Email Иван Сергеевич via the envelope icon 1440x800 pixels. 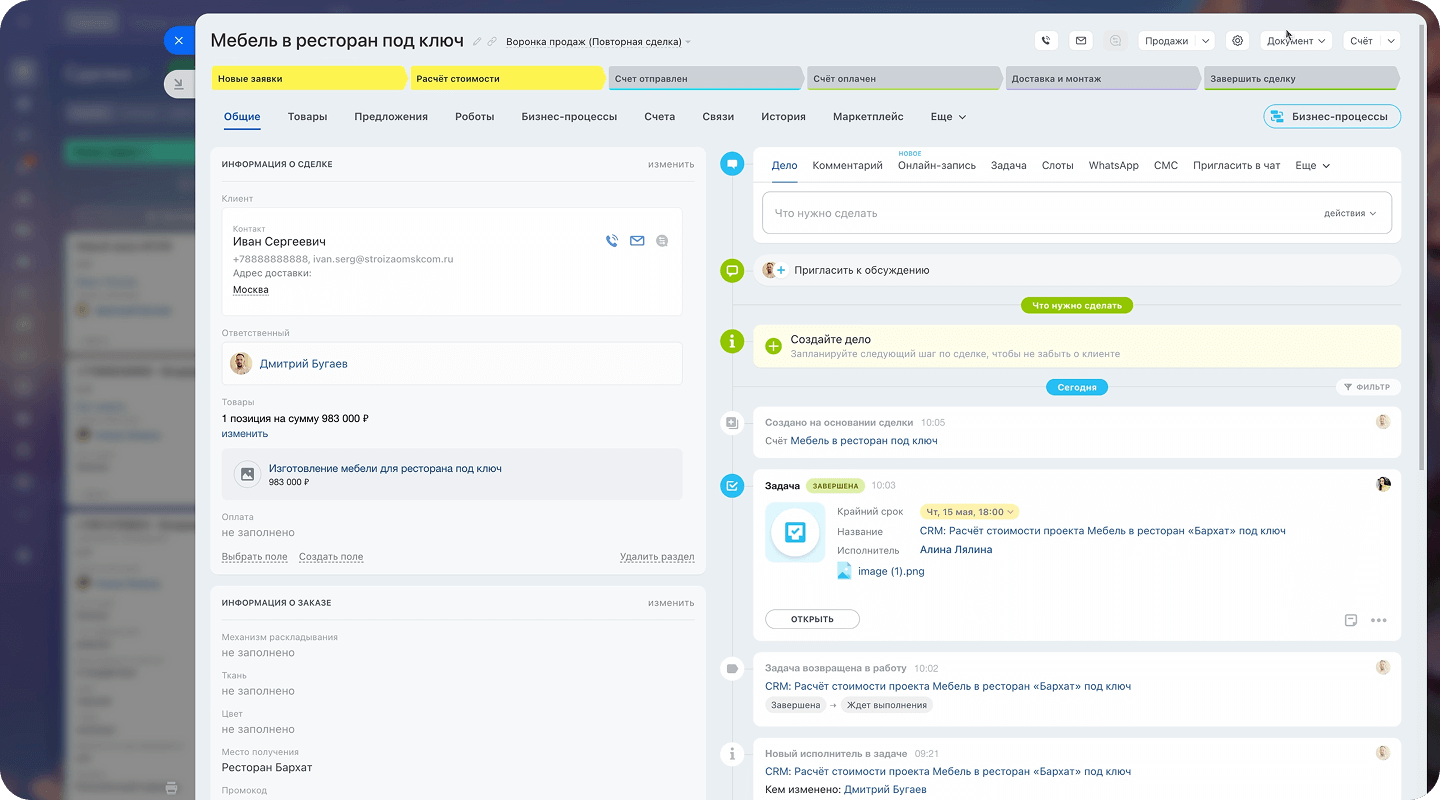point(637,240)
